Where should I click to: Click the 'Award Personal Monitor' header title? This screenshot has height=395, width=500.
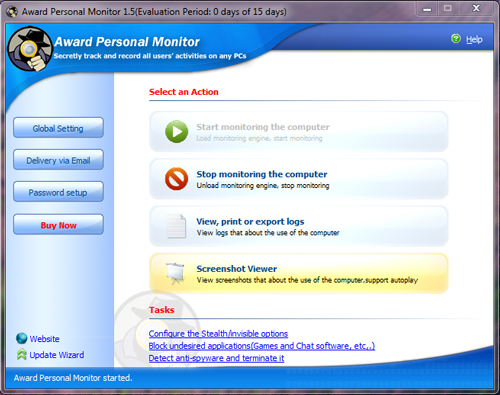(x=127, y=42)
